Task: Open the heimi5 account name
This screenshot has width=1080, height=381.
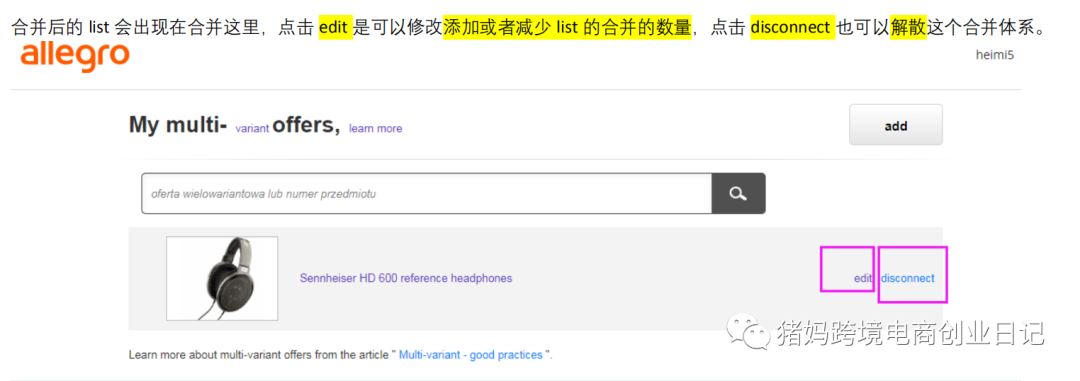Action: point(995,54)
